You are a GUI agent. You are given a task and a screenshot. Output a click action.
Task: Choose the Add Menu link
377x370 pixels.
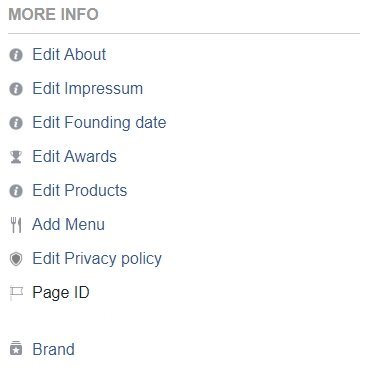(x=68, y=224)
